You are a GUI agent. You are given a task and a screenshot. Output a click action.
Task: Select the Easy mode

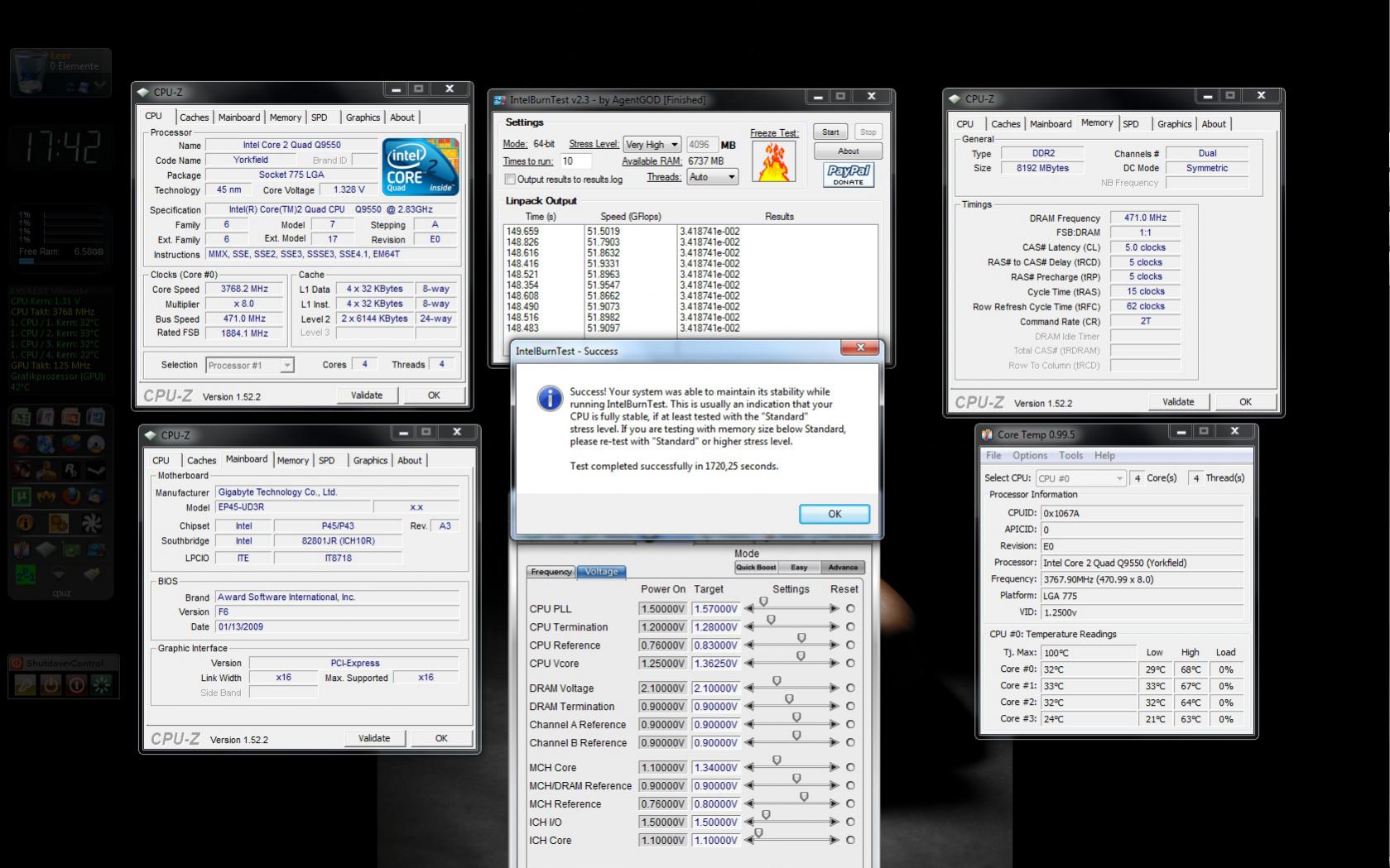[x=799, y=568]
